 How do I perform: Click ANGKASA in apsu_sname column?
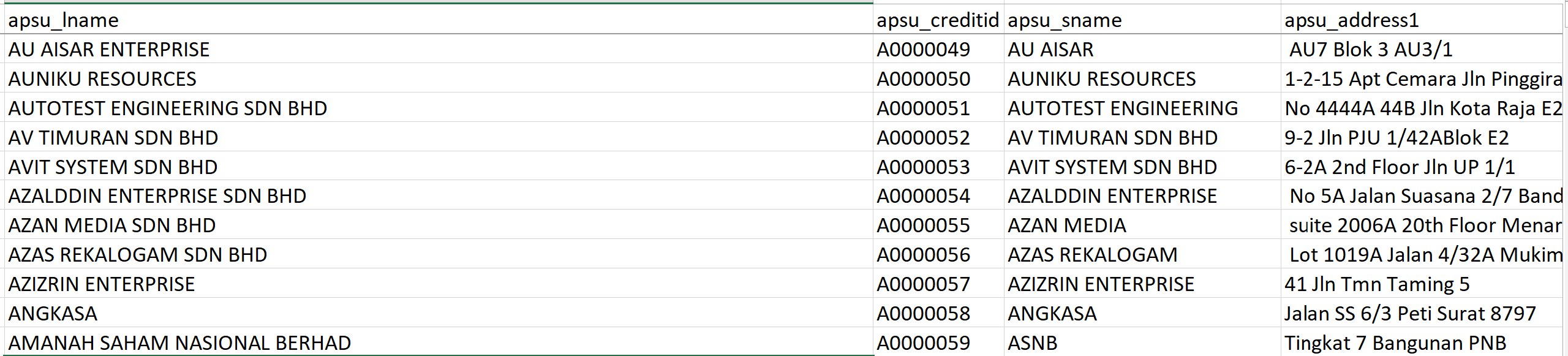click(x=1142, y=313)
